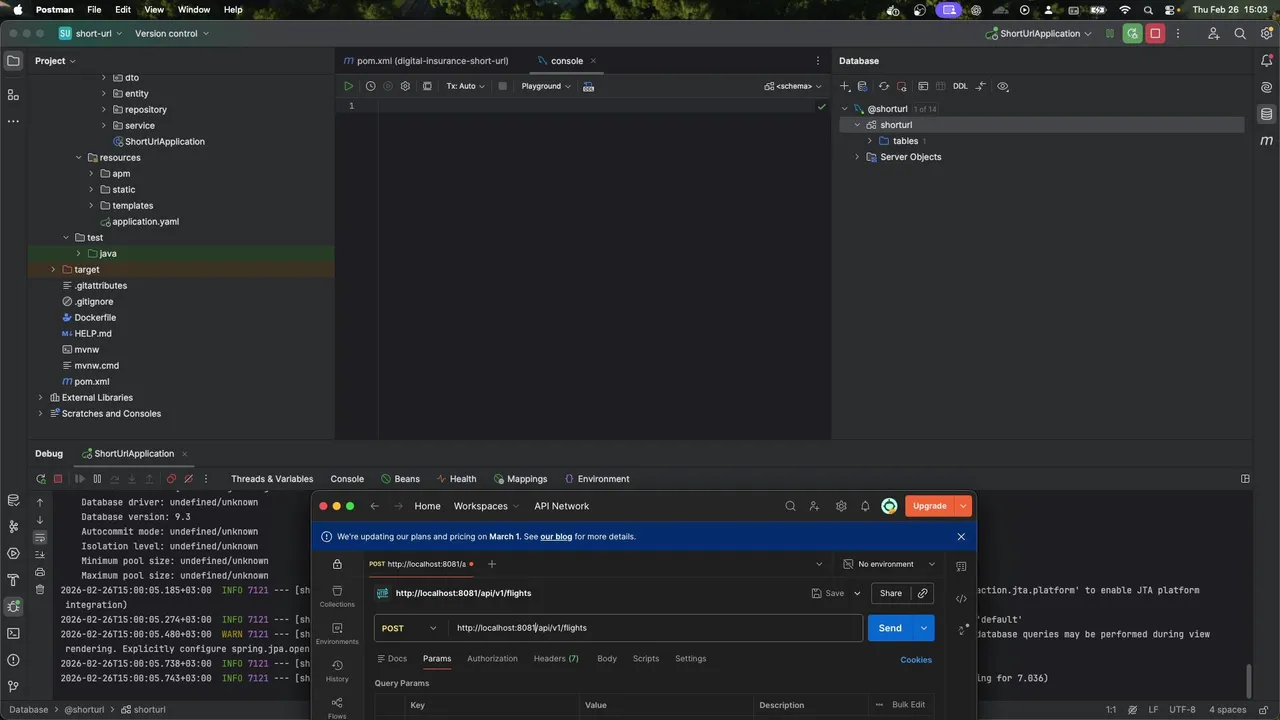
Task: Open Send button arrow dropdown
Action: (x=924, y=628)
